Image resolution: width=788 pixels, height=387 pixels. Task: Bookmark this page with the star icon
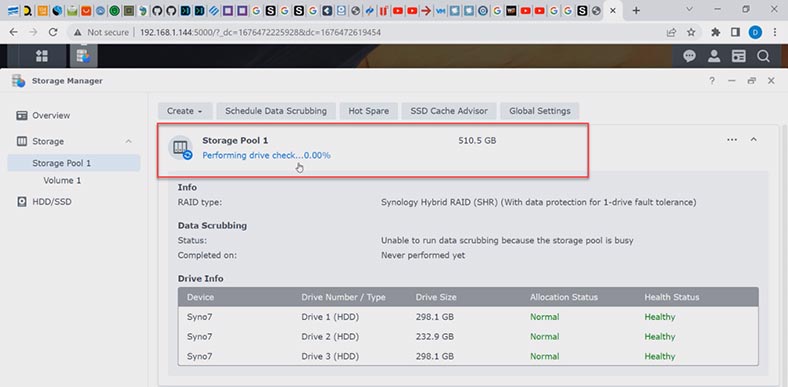click(691, 32)
